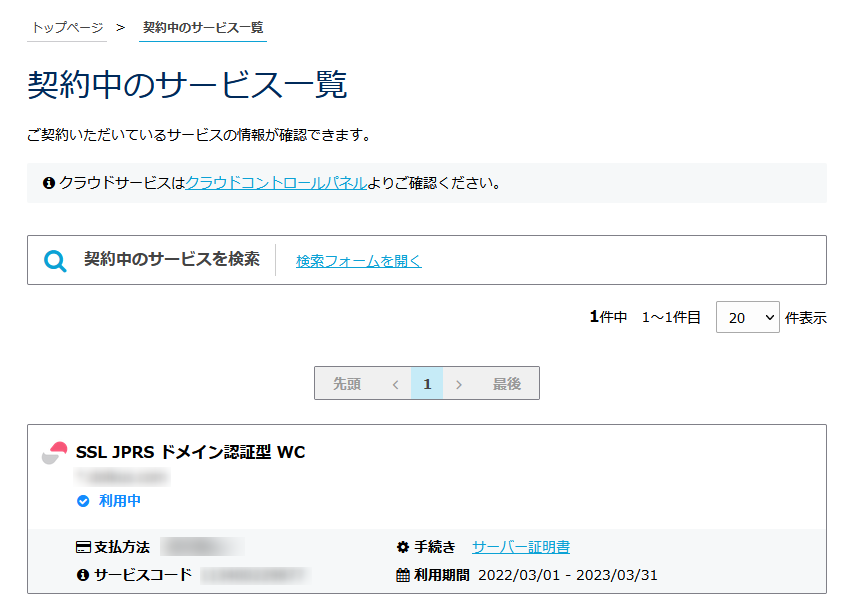Click the info icon in the cloud service notice
This screenshot has width=852, height=604.
pyautogui.click(x=47, y=183)
